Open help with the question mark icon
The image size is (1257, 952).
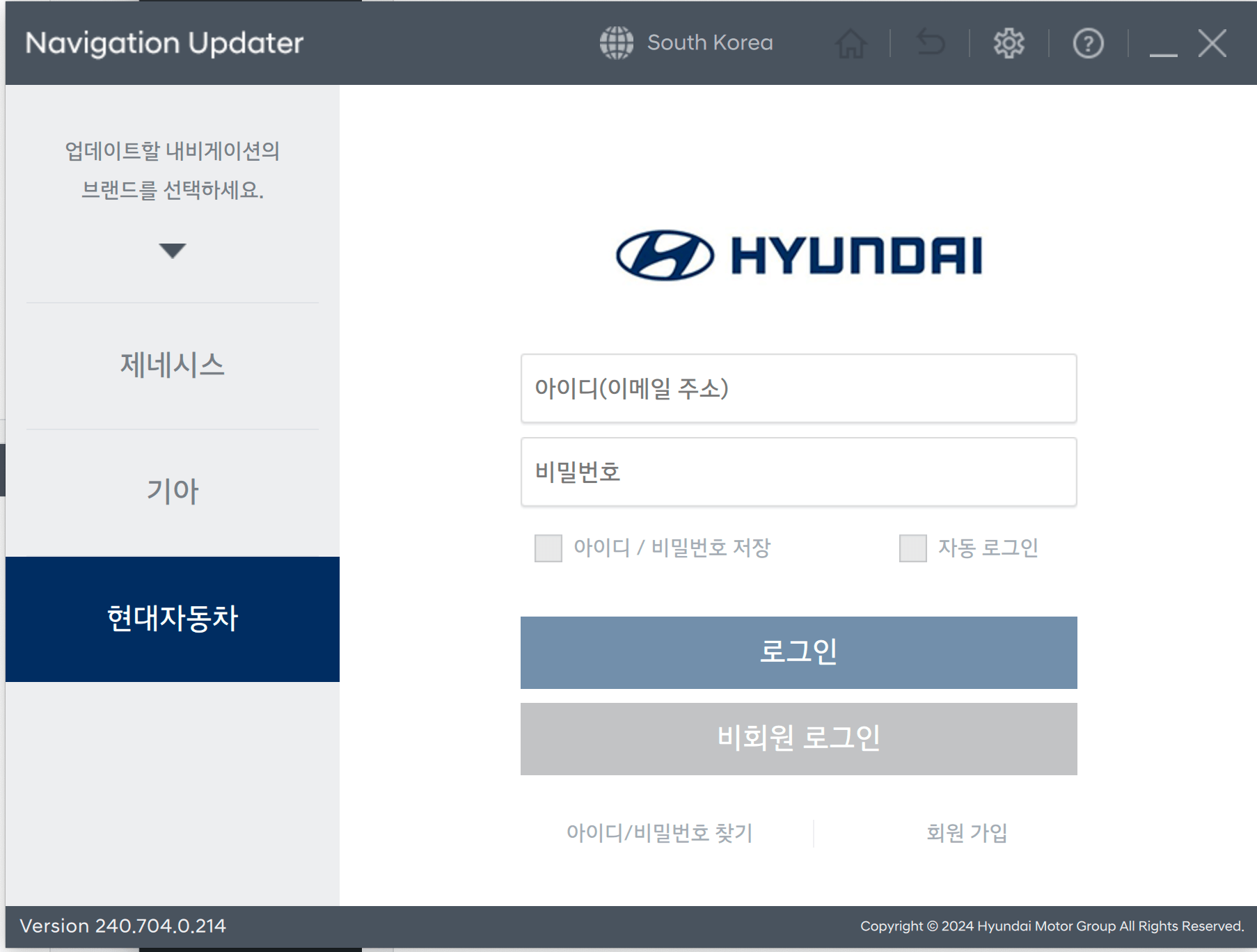coord(1089,43)
